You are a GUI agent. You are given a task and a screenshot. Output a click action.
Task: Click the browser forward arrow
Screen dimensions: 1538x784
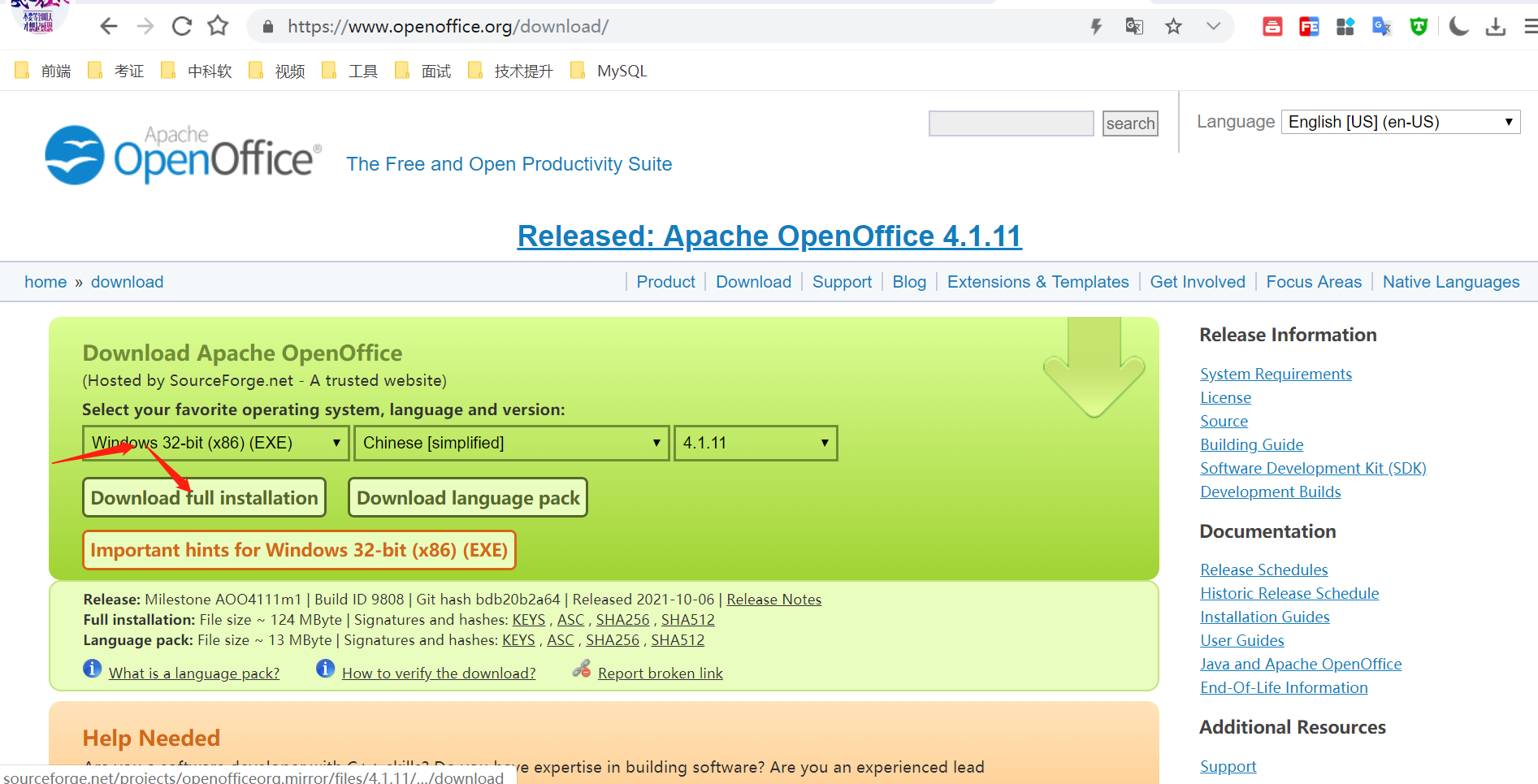145,27
